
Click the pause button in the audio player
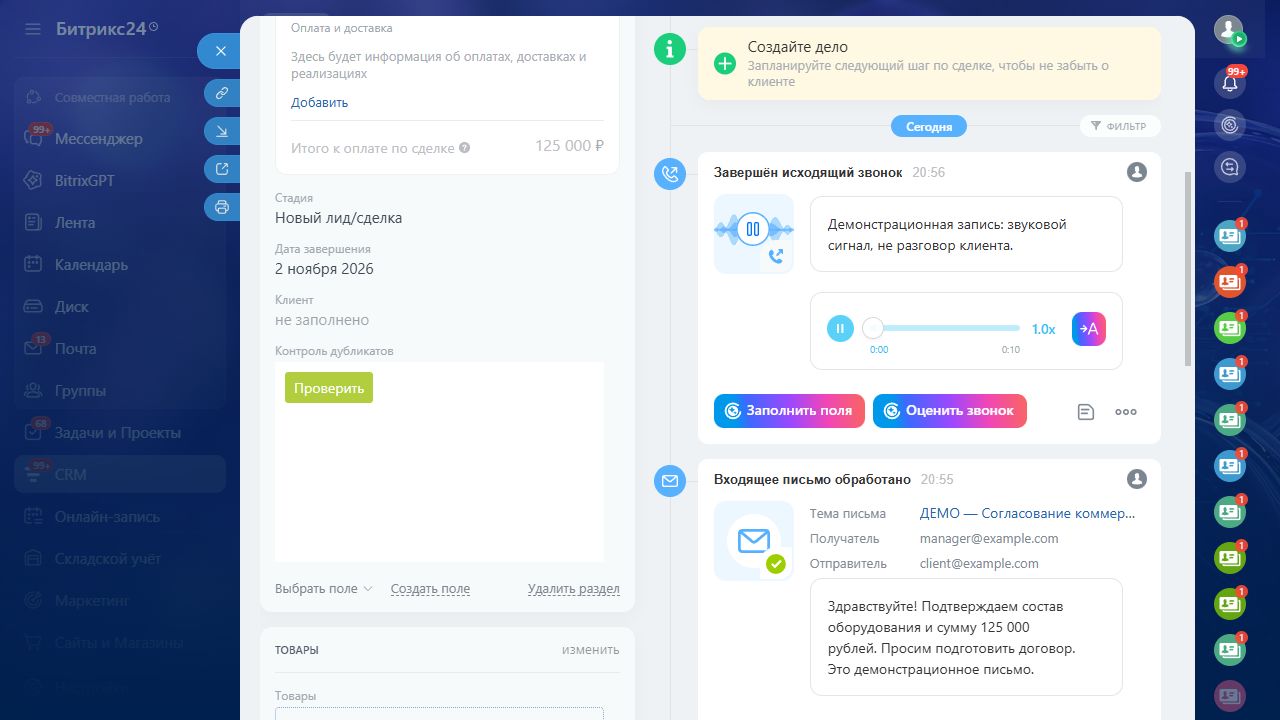click(x=840, y=328)
